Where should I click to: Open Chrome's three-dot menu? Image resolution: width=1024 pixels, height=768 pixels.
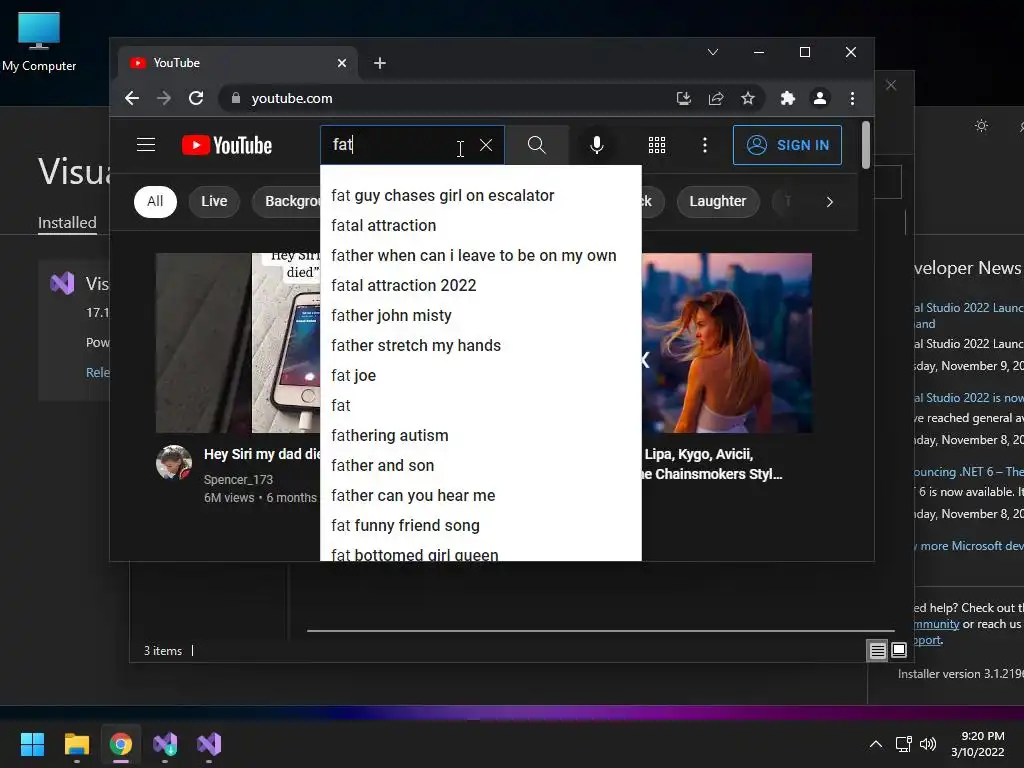(852, 98)
